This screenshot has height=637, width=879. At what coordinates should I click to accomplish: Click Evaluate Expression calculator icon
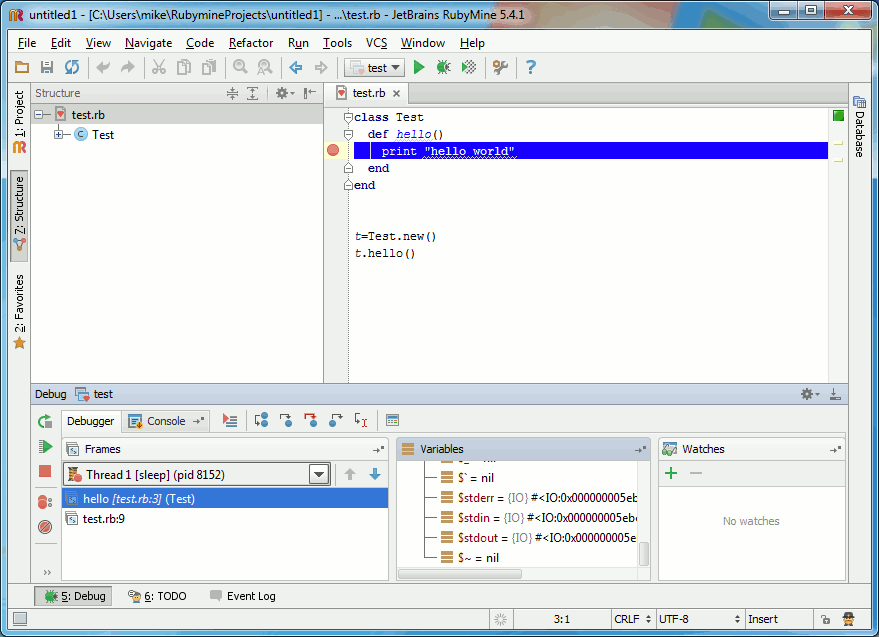pyautogui.click(x=392, y=421)
